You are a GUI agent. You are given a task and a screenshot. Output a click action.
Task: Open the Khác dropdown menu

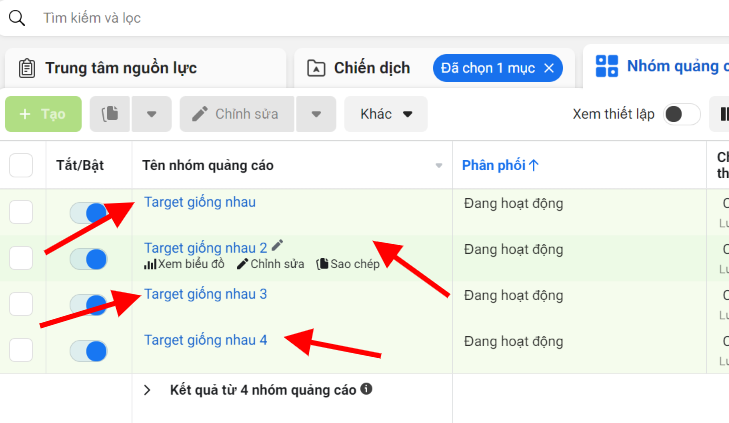386,114
